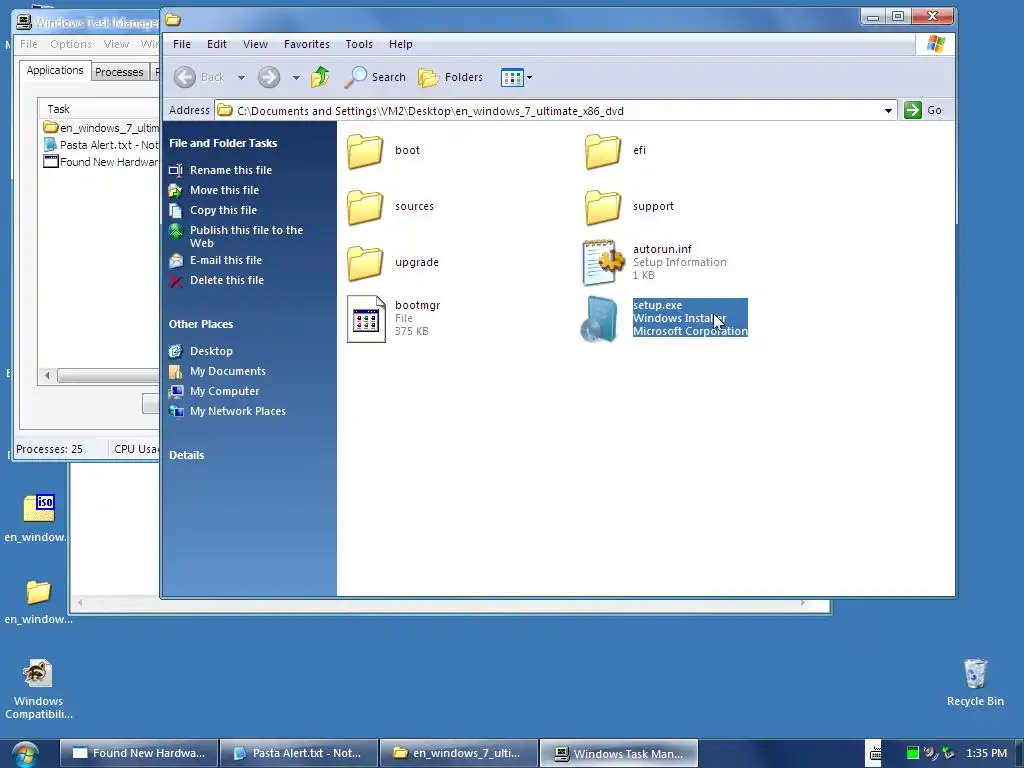The width and height of the screenshot is (1024, 768).
Task: Collapse File and Folder Tasks section
Action: click(x=223, y=143)
